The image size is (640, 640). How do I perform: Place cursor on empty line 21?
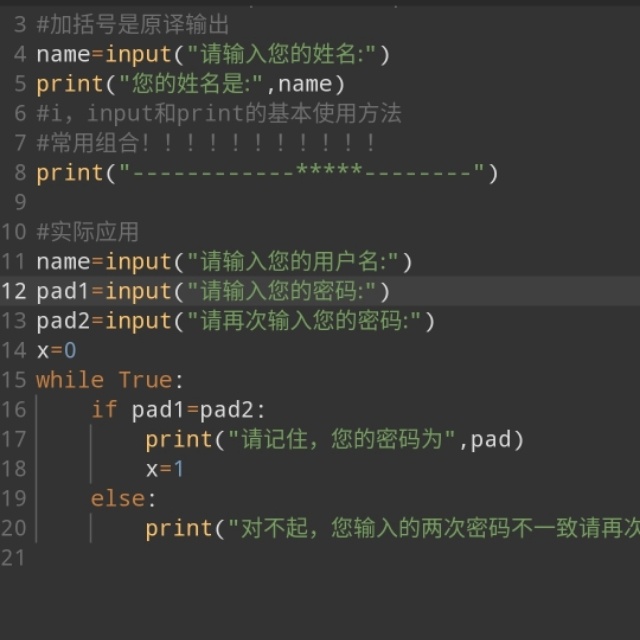(200, 558)
